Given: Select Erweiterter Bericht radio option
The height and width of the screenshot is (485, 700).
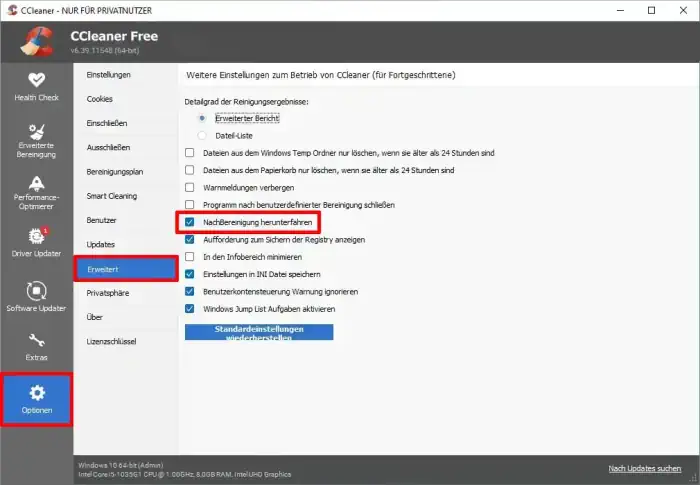Looking at the screenshot, I should tap(202, 118).
